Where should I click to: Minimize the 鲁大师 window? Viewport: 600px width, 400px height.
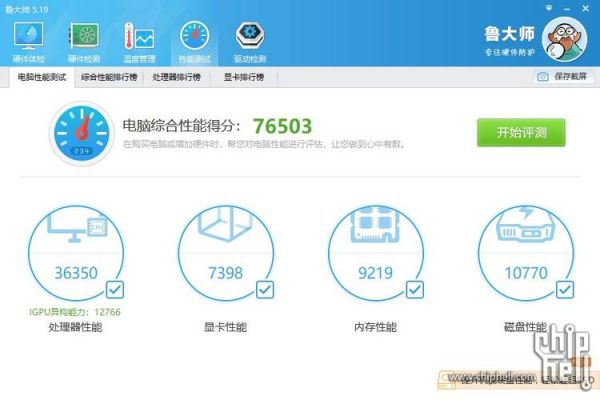[x=567, y=8]
